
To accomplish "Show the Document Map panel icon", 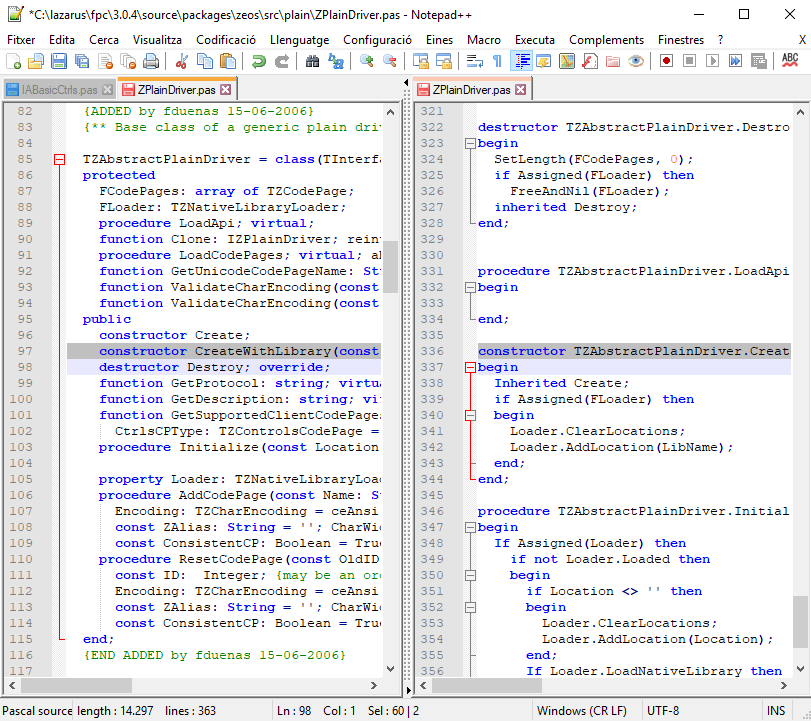I will (x=566, y=61).
